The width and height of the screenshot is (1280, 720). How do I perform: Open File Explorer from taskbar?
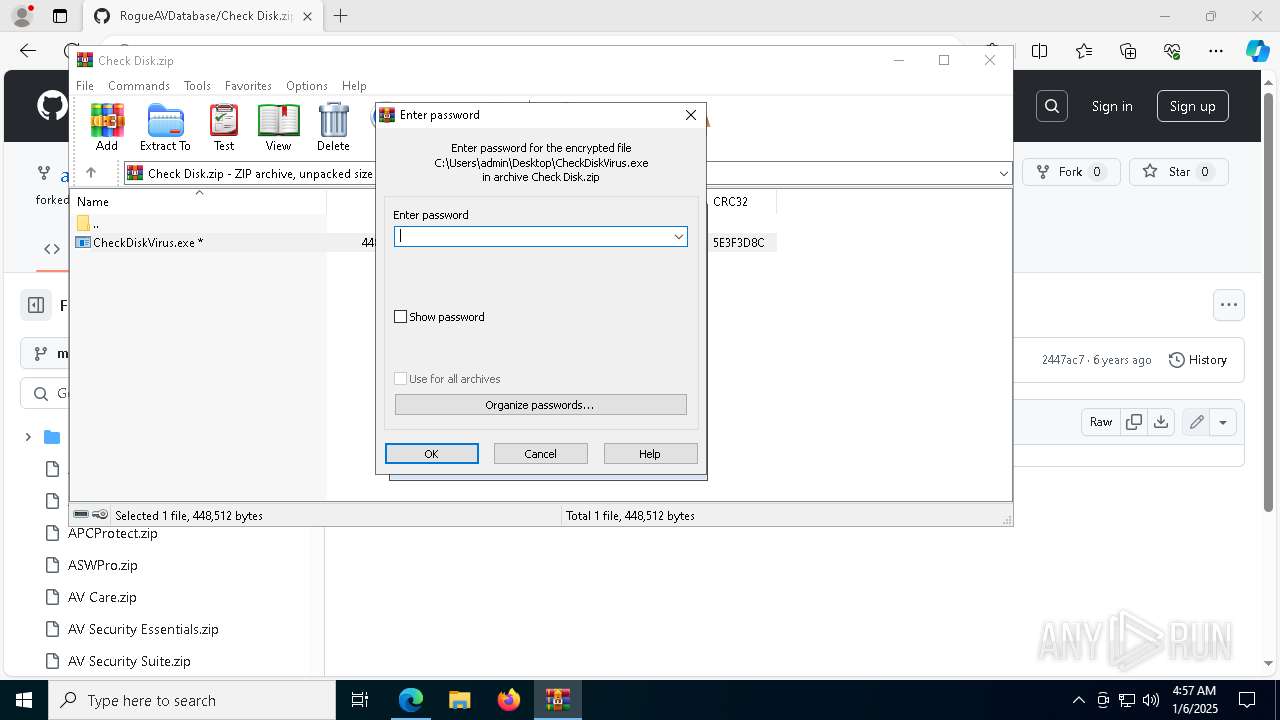click(x=459, y=700)
